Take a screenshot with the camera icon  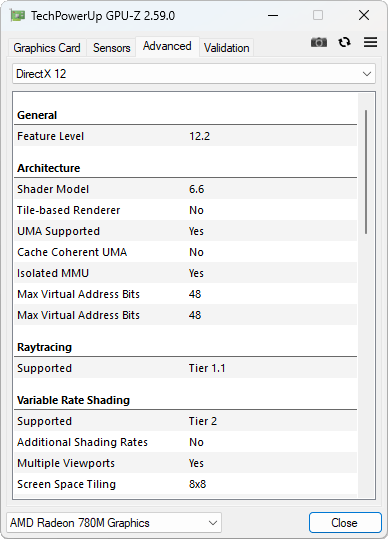[319, 42]
